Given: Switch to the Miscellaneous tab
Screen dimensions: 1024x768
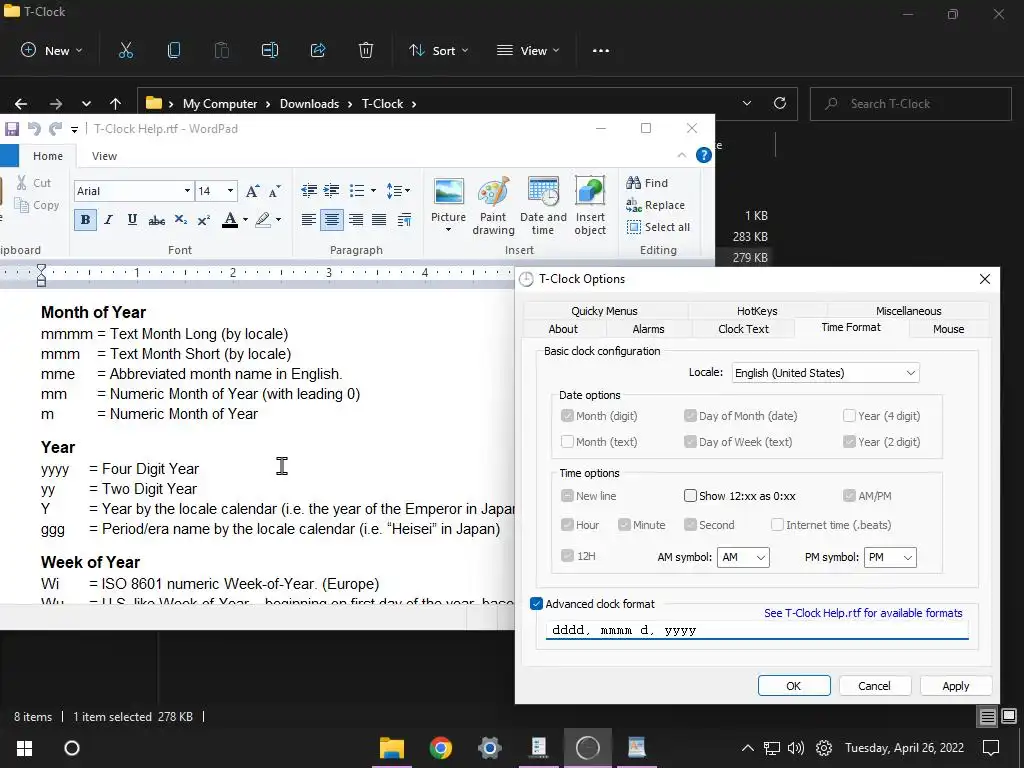Looking at the screenshot, I should pos(908,311).
